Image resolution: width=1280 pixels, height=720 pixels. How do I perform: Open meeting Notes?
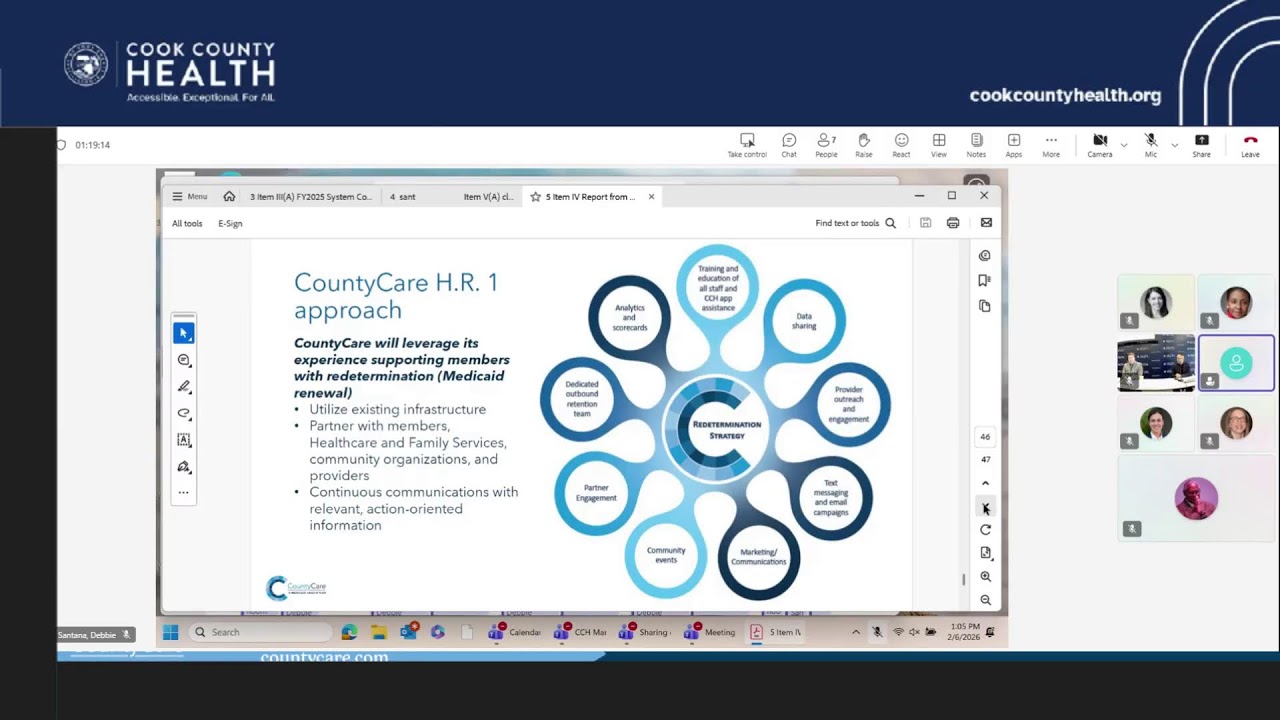click(x=976, y=145)
